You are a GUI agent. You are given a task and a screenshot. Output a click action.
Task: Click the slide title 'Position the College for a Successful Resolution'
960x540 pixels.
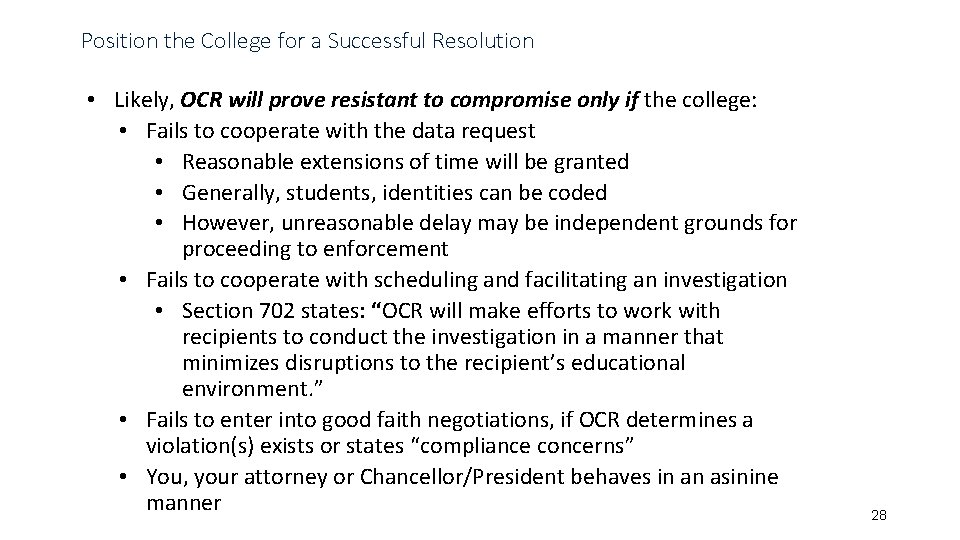[307, 41]
